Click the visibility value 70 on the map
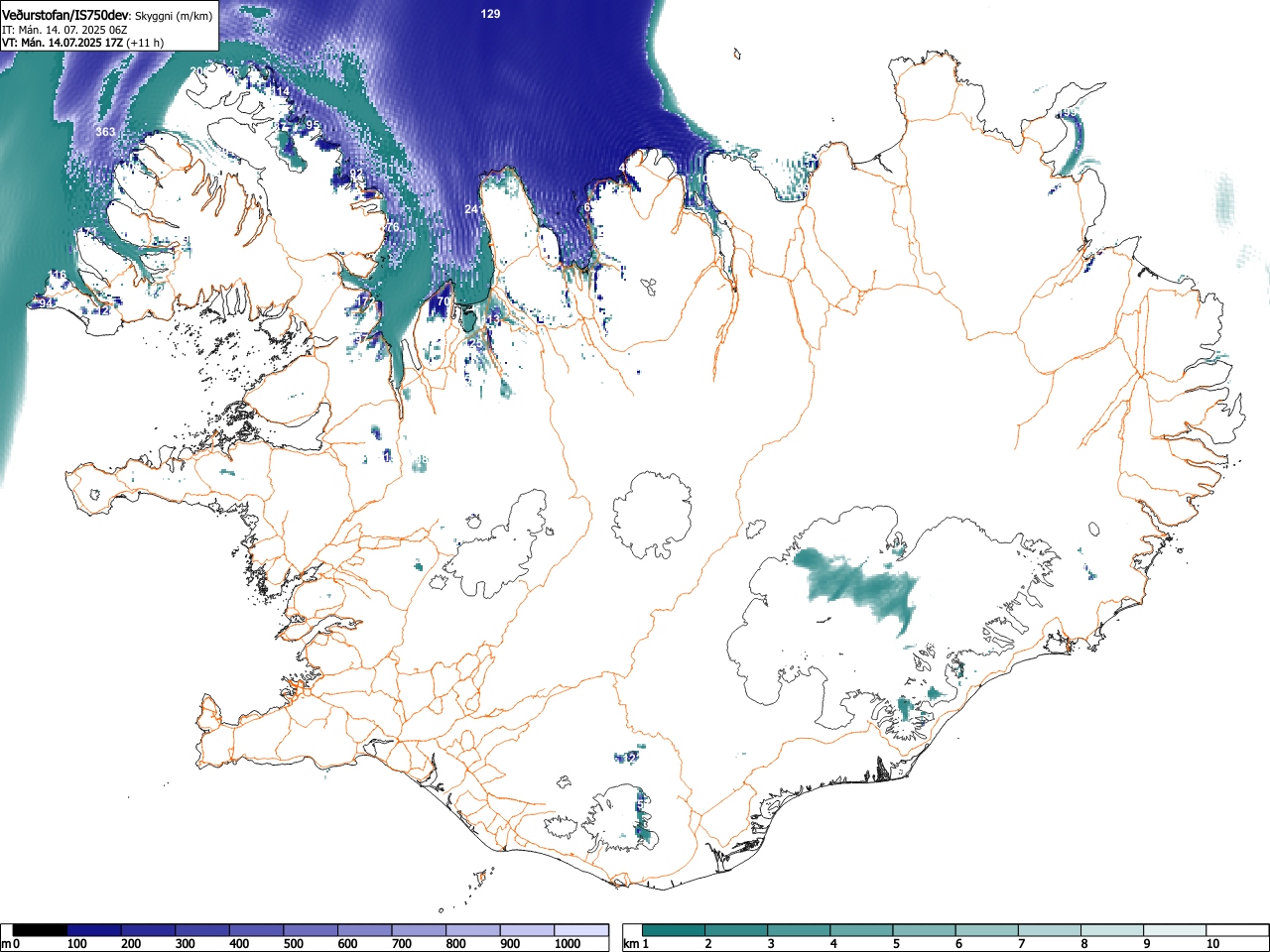 pos(444,301)
